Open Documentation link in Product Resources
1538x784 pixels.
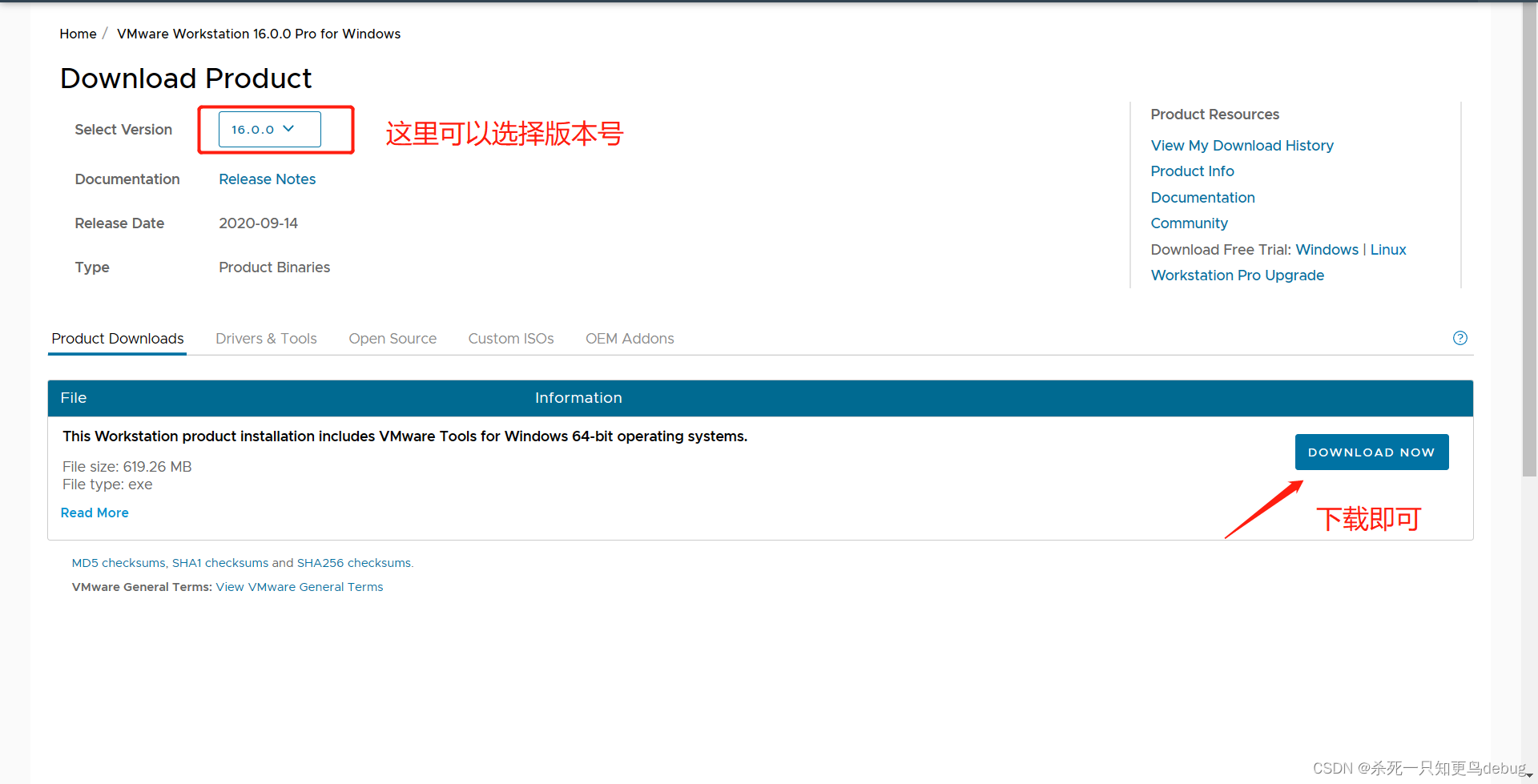click(1202, 198)
